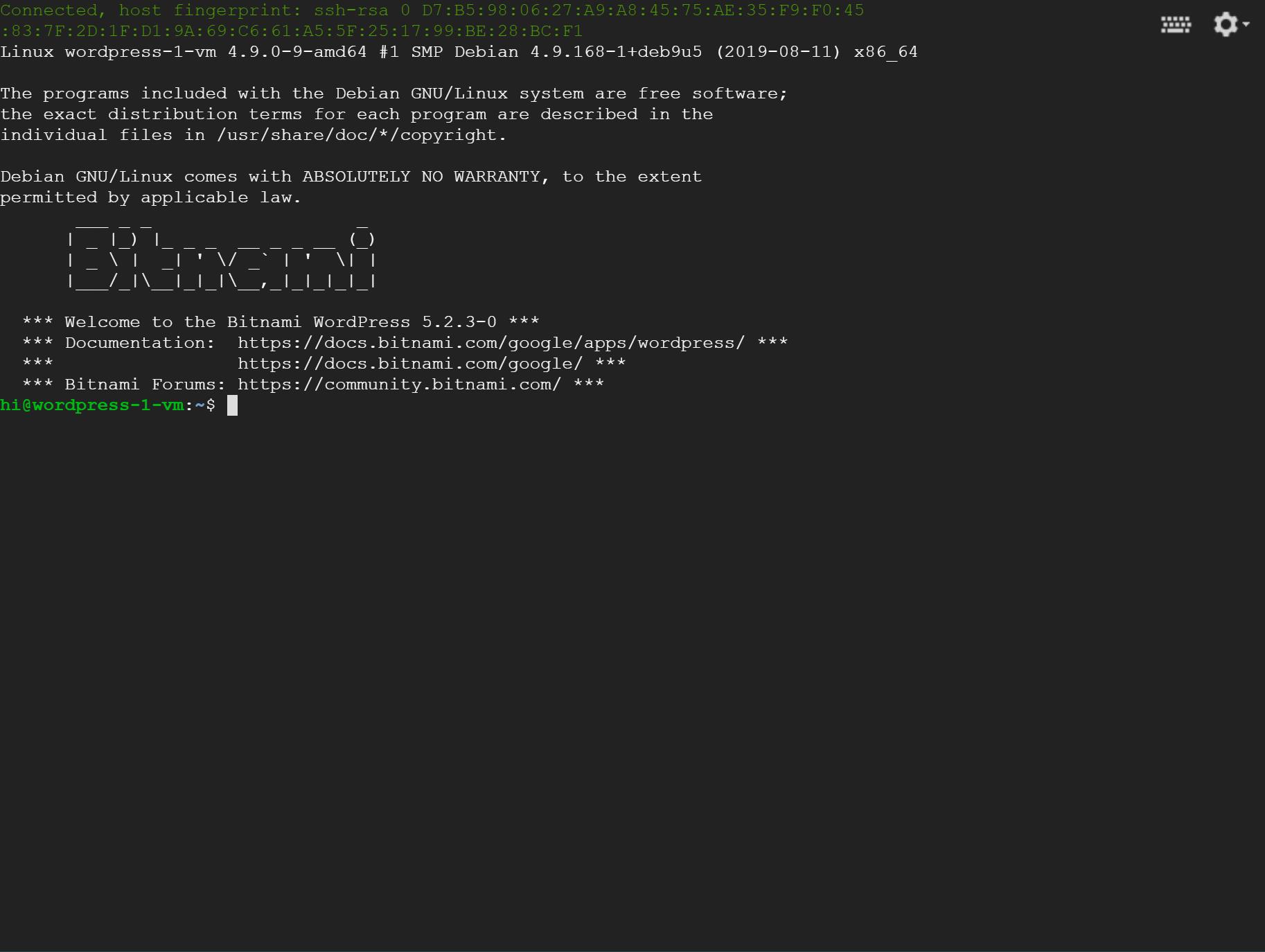Image resolution: width=1265 pixels, height=952 pixels.
Task: Visit the community.bitnami.com forums link
Action: (398, 385)
